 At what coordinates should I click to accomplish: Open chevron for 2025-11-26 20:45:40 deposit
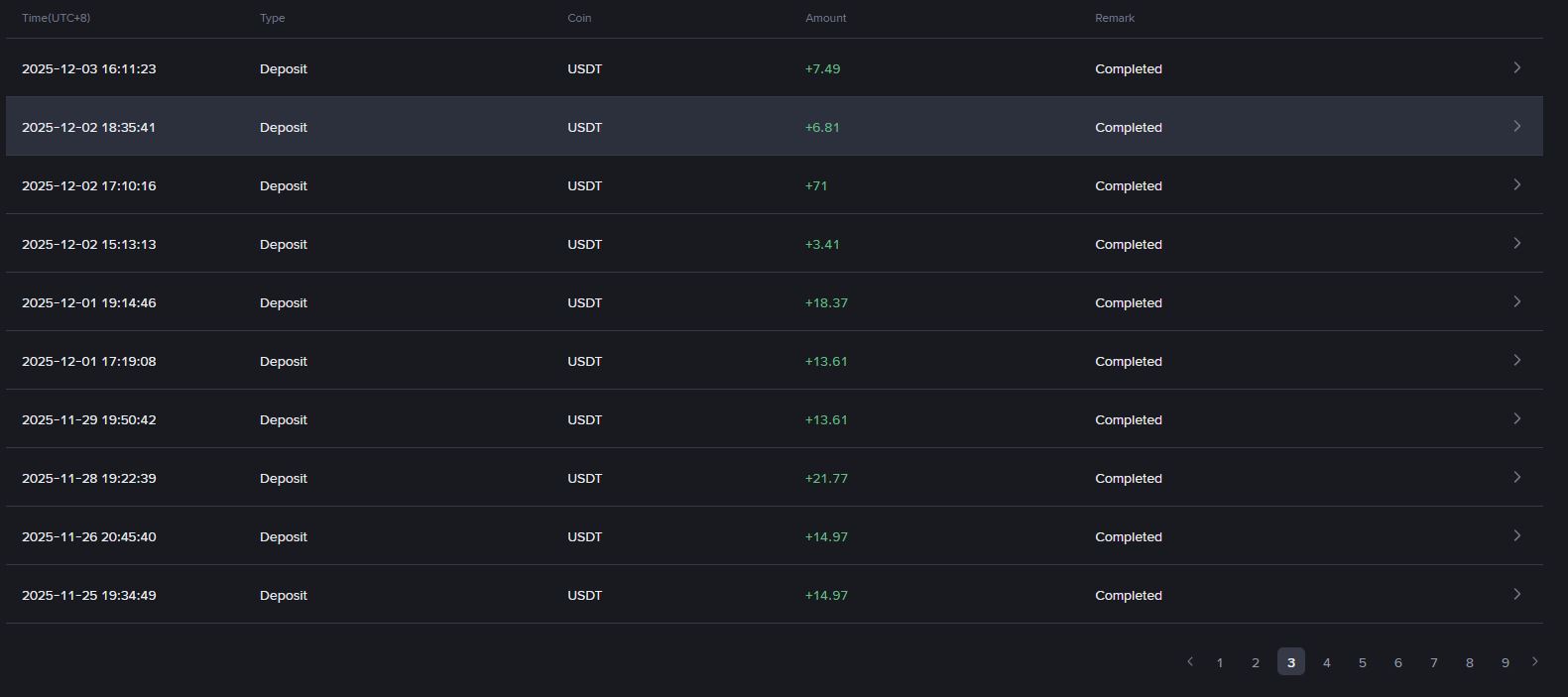click(x=1516, y=535)
